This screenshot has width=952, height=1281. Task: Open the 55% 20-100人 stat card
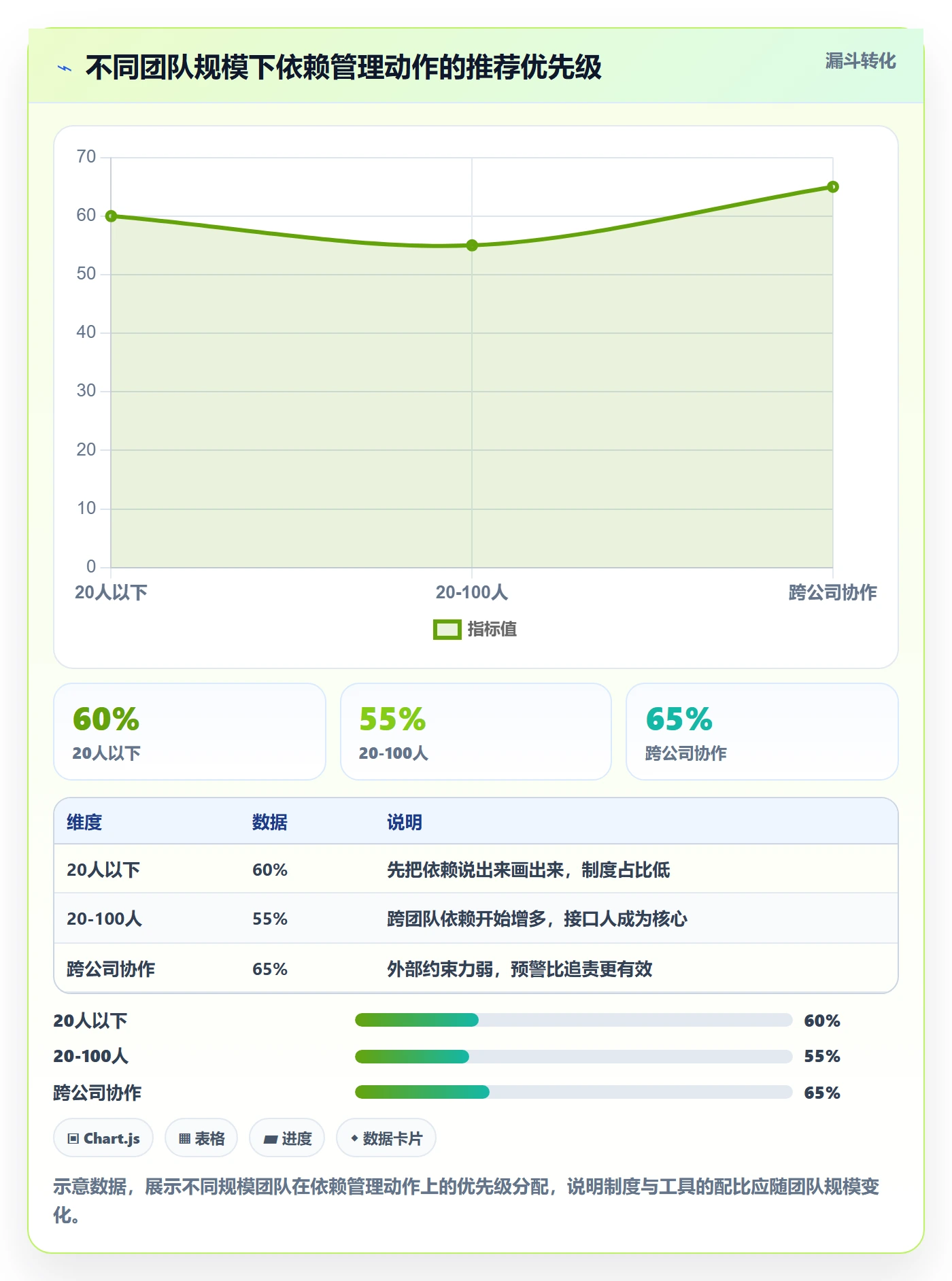point(476,732)
